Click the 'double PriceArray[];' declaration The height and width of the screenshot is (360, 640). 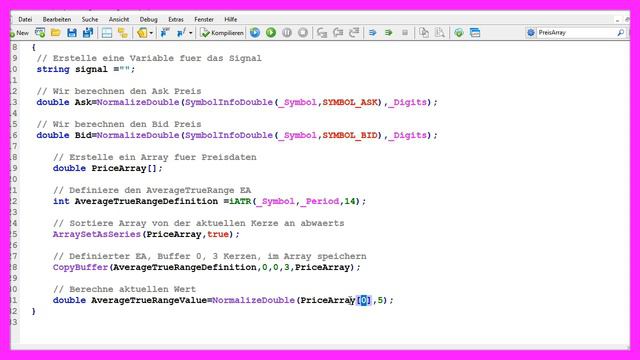(x=108, y=169)
